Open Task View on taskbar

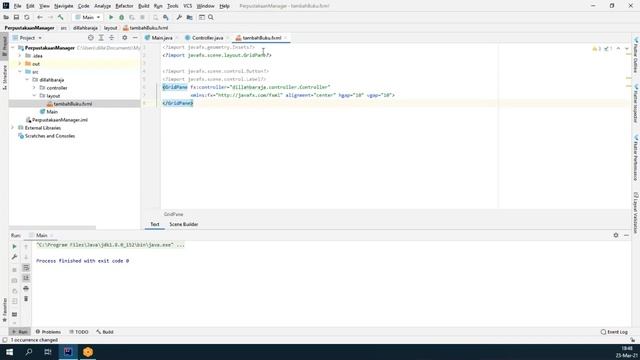click(48, 352)
